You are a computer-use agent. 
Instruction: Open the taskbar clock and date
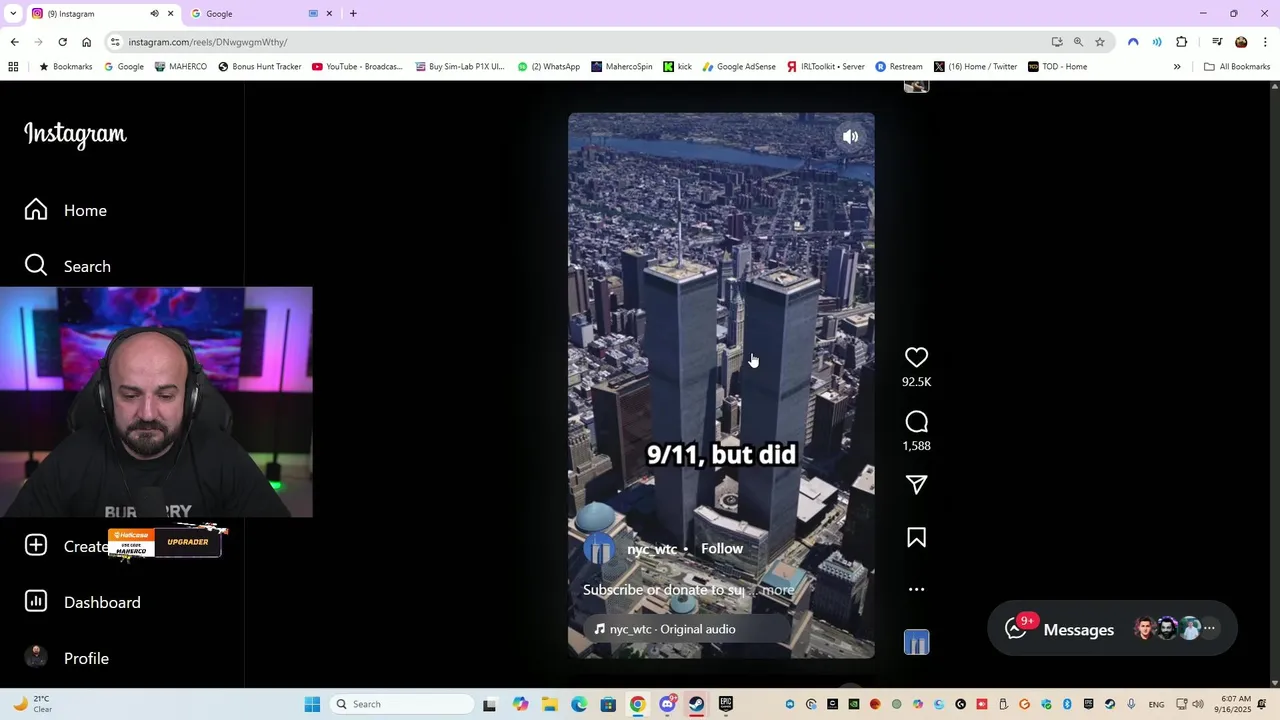tap(1235, 704)
